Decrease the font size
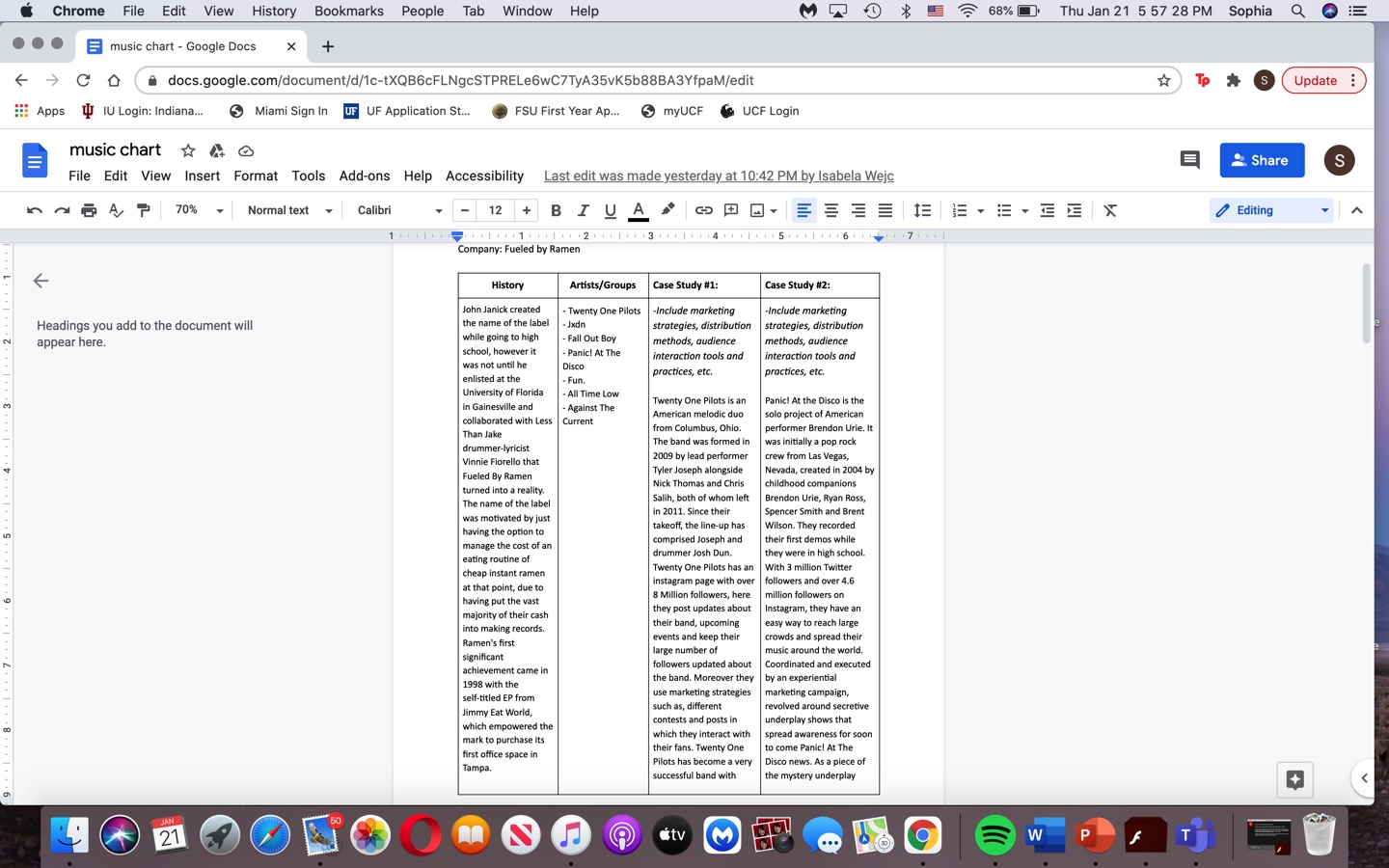1389x868 pixels. pyautogui.click(x=465, y=210)
